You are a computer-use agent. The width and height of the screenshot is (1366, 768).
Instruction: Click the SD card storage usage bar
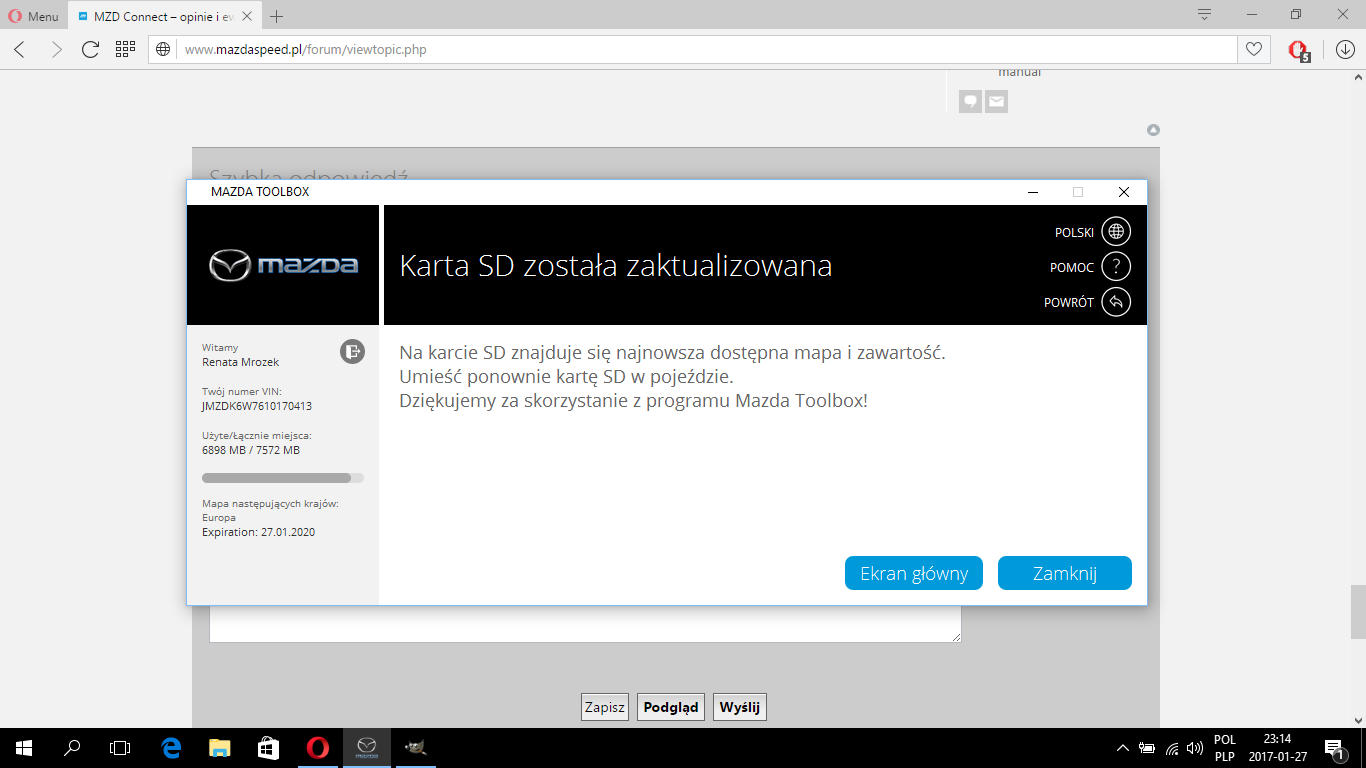[x=283, y=478]
